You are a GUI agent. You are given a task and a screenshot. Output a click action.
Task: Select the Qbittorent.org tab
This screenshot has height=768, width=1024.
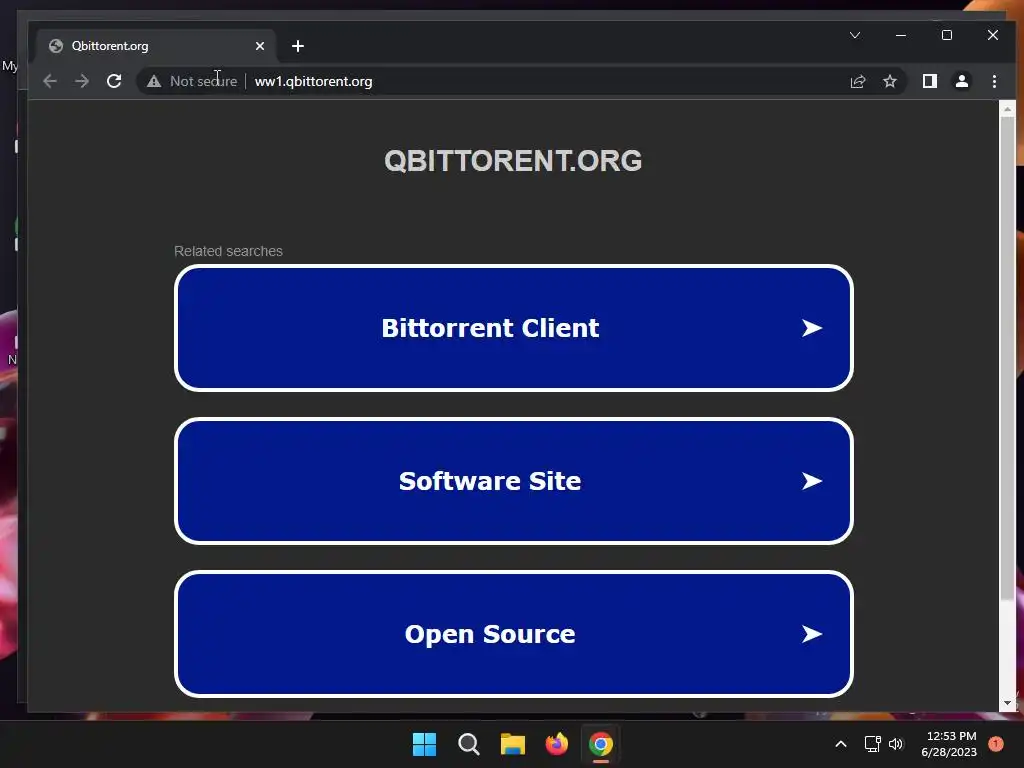tap(157, 46)
